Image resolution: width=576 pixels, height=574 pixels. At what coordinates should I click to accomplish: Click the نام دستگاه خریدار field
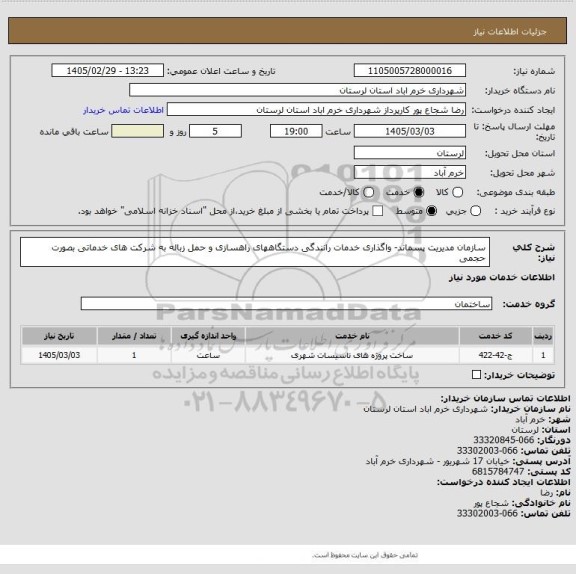point(298,90)
